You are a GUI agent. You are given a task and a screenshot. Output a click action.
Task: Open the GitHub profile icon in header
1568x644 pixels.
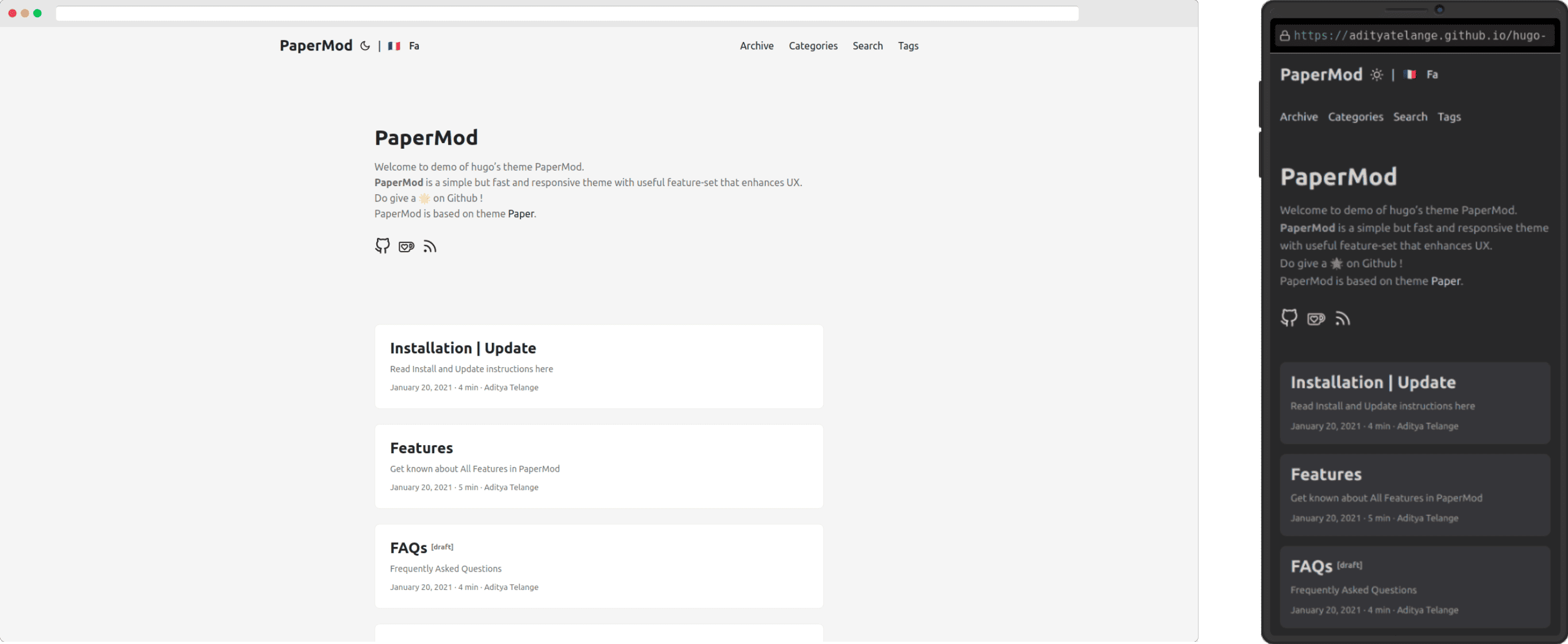pos(382,246)
